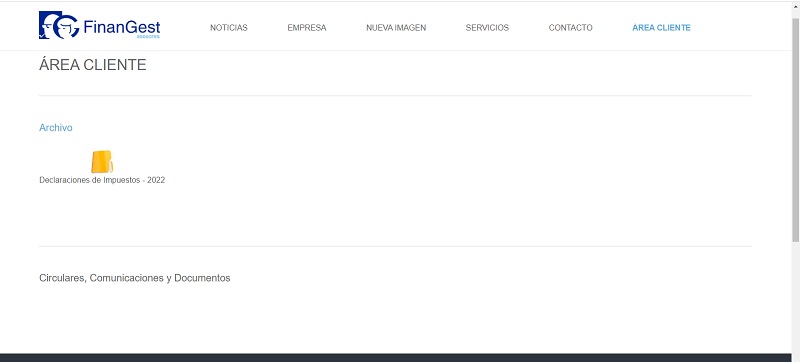Click the blue FG emblem logo
This screenshot has width=800, height=362.
(x=59, y=25)
